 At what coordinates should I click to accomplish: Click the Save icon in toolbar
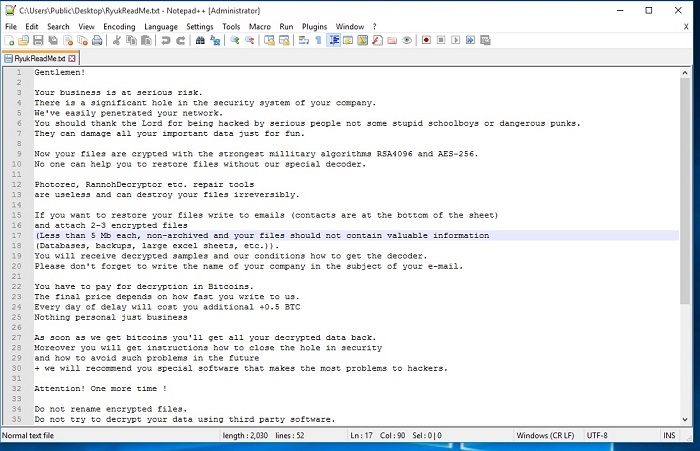point(37,41)
